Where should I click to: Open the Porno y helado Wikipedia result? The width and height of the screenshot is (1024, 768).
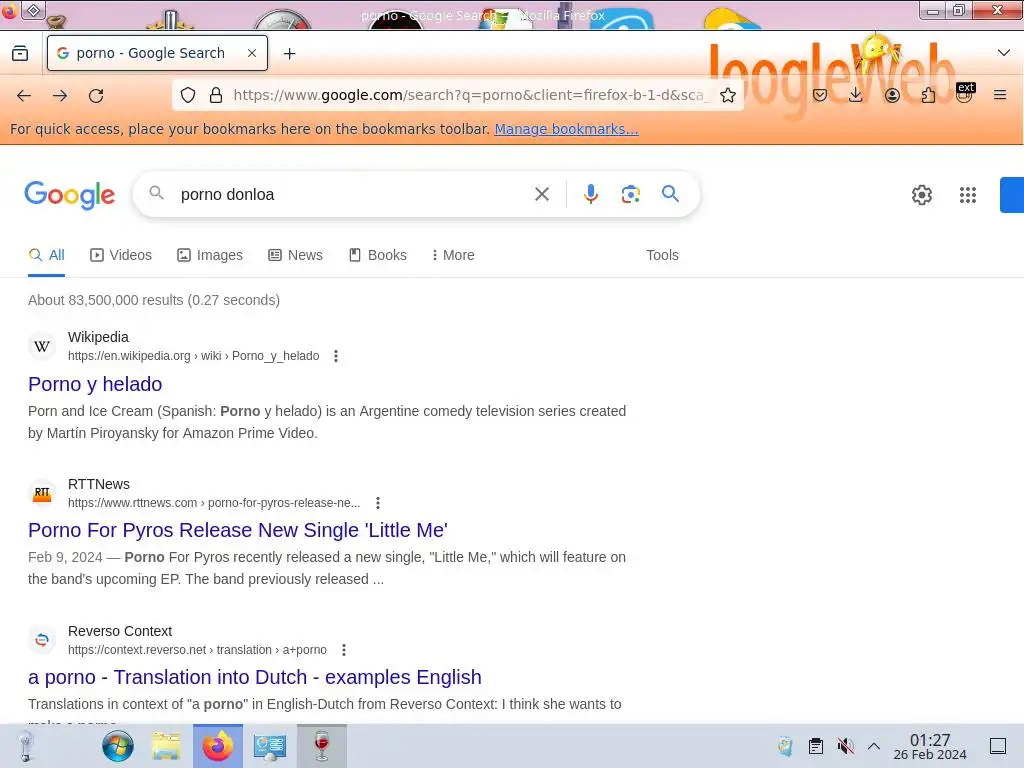pos(95,384)
